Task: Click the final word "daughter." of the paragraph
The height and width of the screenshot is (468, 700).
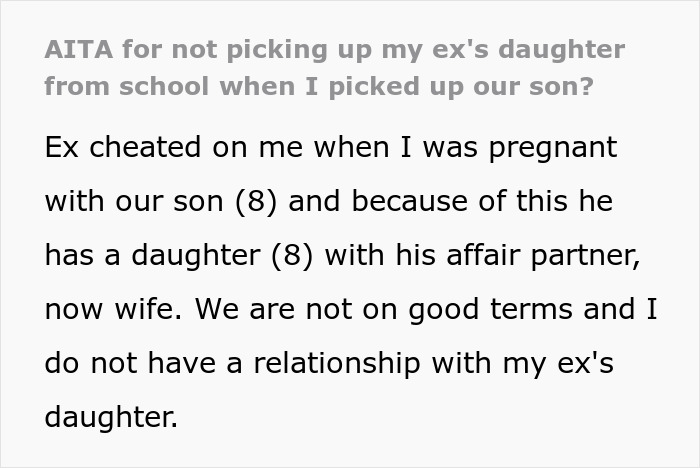Action: click(111, 416)
